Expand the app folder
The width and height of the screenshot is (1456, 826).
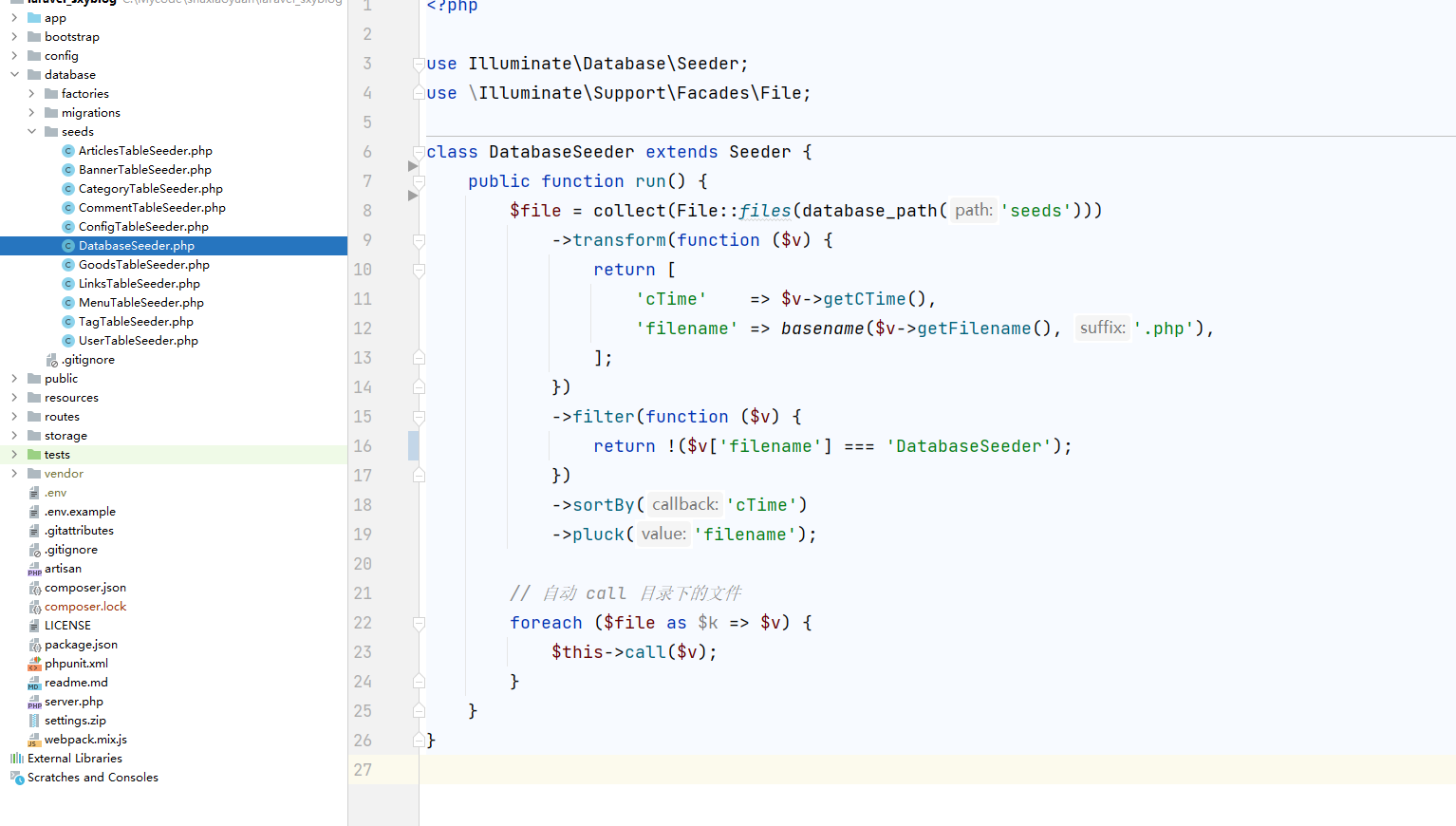[x=14, y=18]
